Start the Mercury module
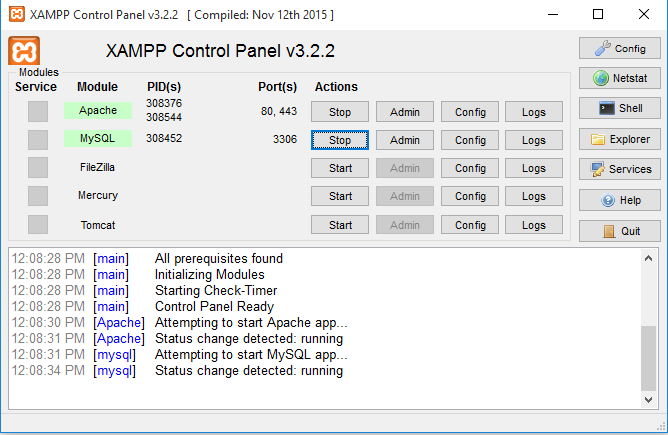668x435 pixels. [340, 196]
